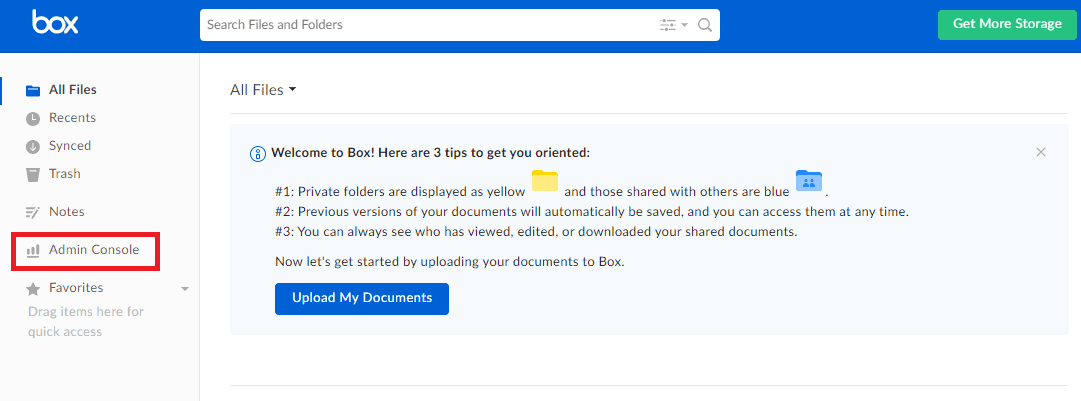Open search filter options icon
Screen dimensions: 1081x401
[x=667, y=25]
